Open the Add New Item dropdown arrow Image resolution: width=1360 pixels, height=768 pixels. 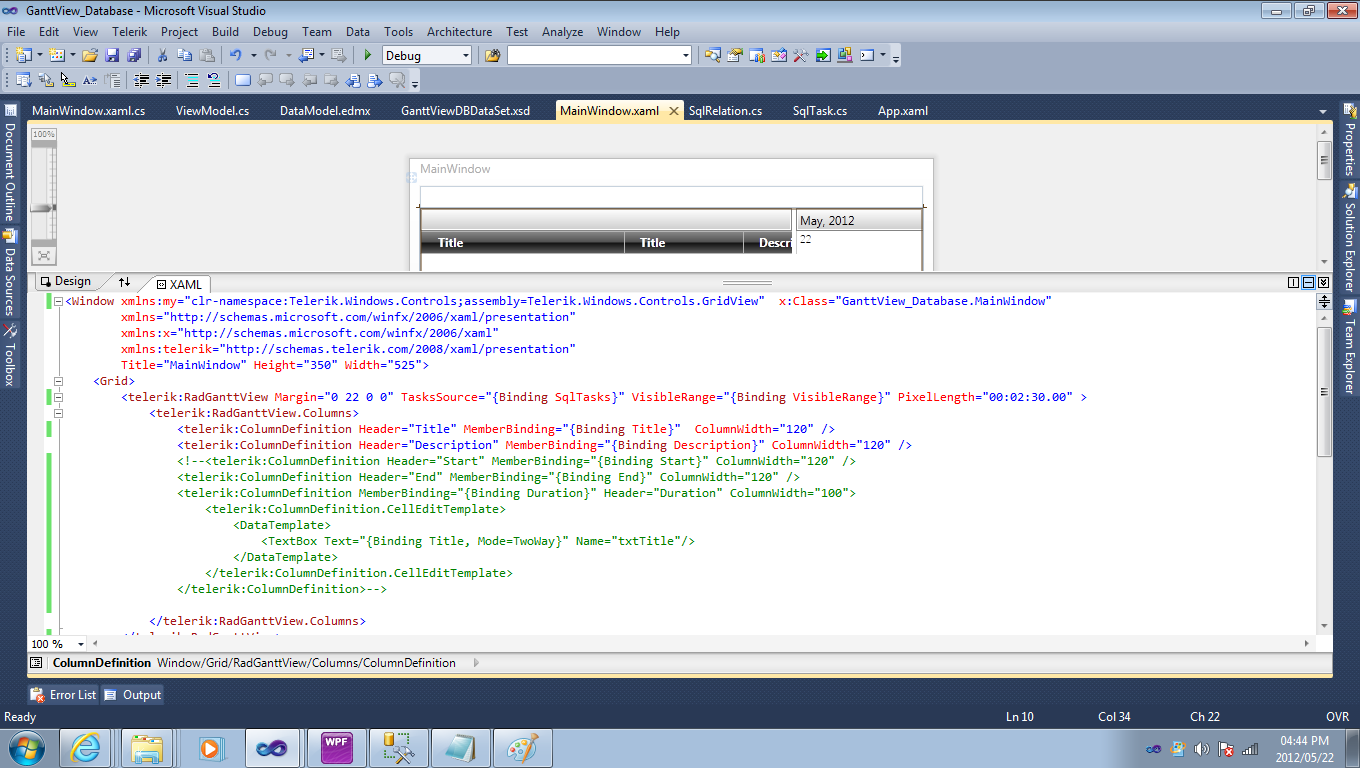pyautogui.click(x=72, y=56)
